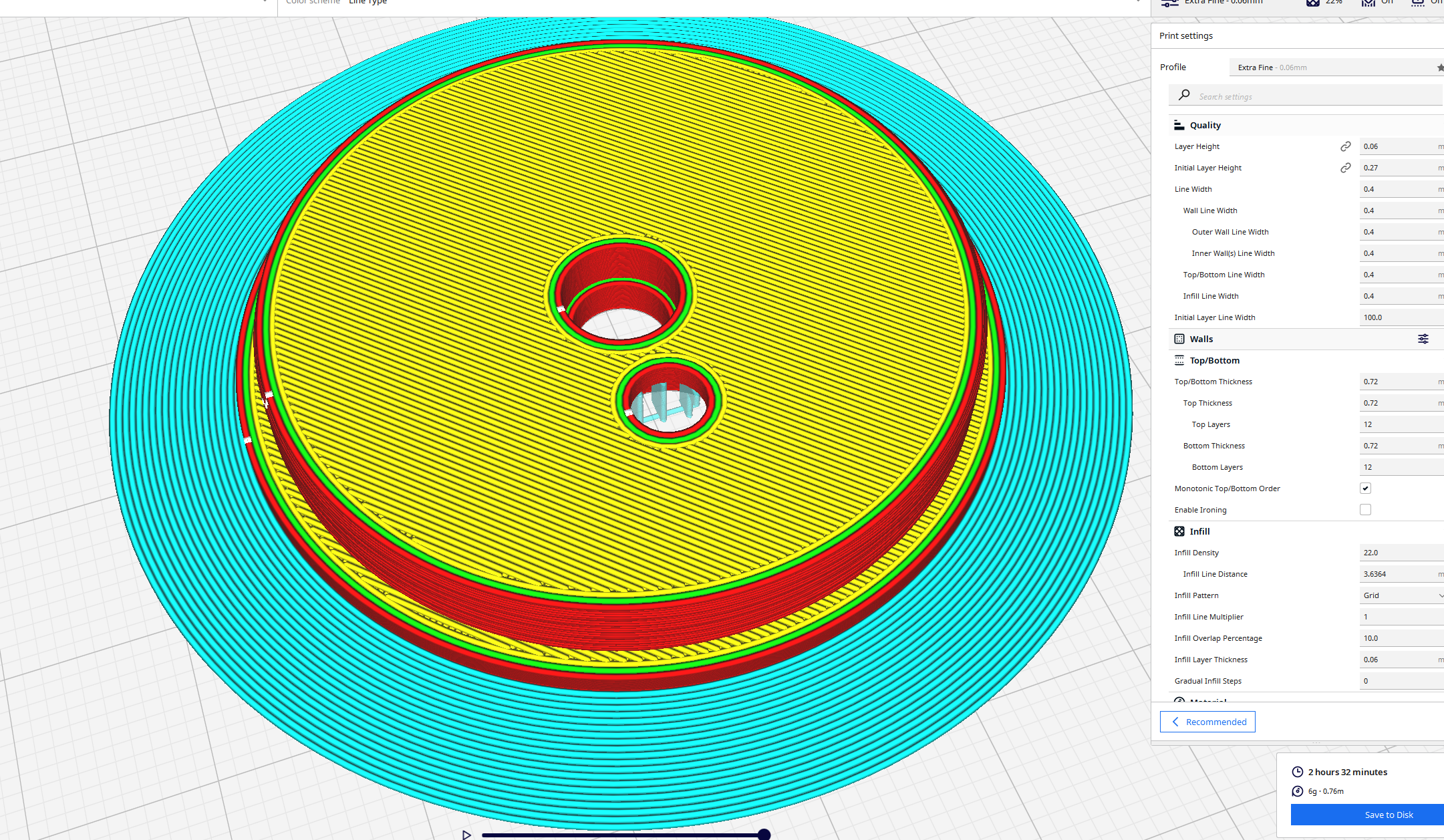The height and width of the screenshot is (840, 1444).
Task: Edit the Top/Bottom Line Width value
Action: click(1402, 275)
